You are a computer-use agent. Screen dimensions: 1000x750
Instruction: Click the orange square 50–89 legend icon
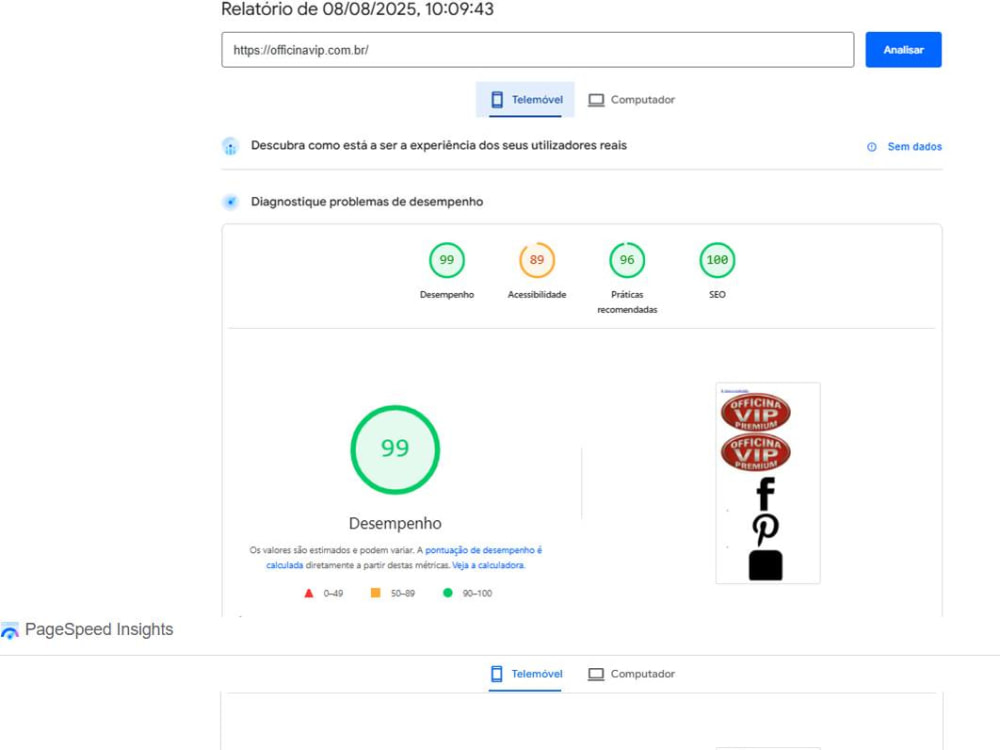376,593
